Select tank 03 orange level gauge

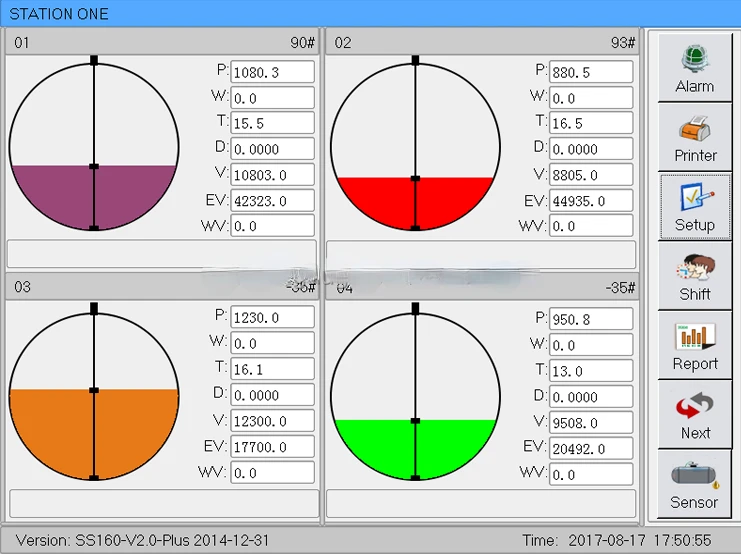click(94, 396)
